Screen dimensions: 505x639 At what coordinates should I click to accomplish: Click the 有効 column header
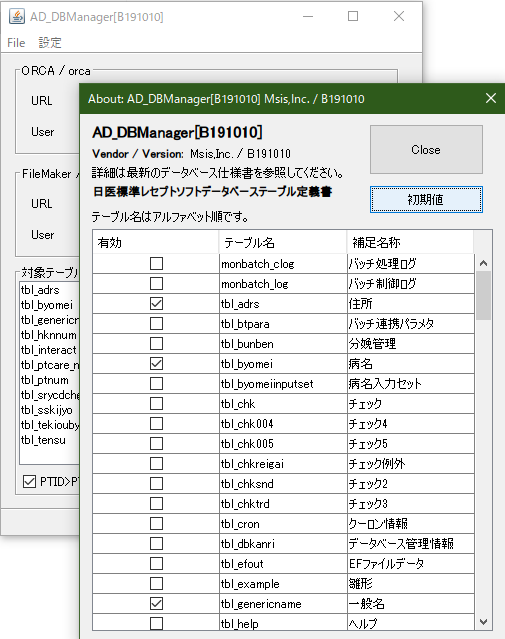pos(156,242)
